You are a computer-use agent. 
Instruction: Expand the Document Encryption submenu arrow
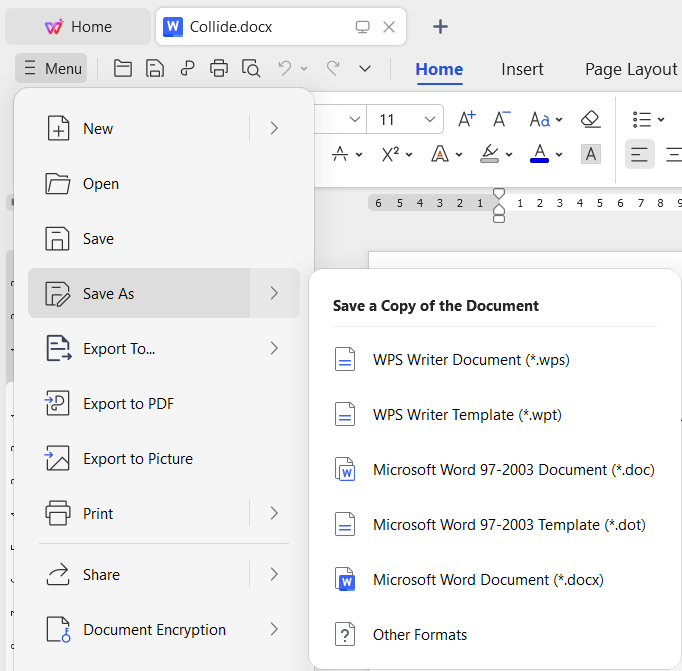pos(274,629)
